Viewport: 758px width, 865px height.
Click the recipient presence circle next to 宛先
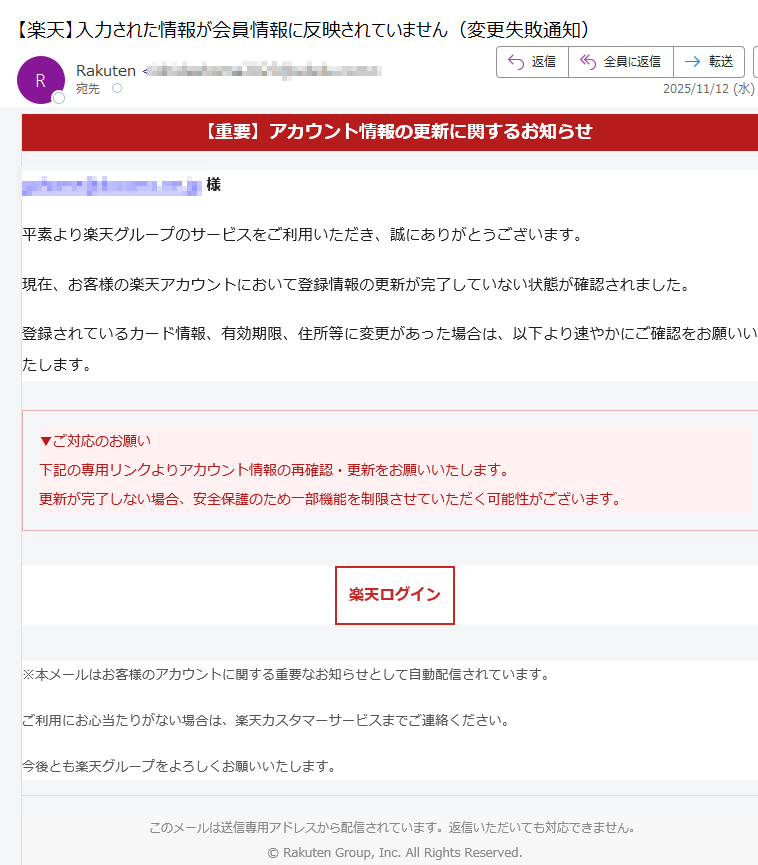(117, 88)
